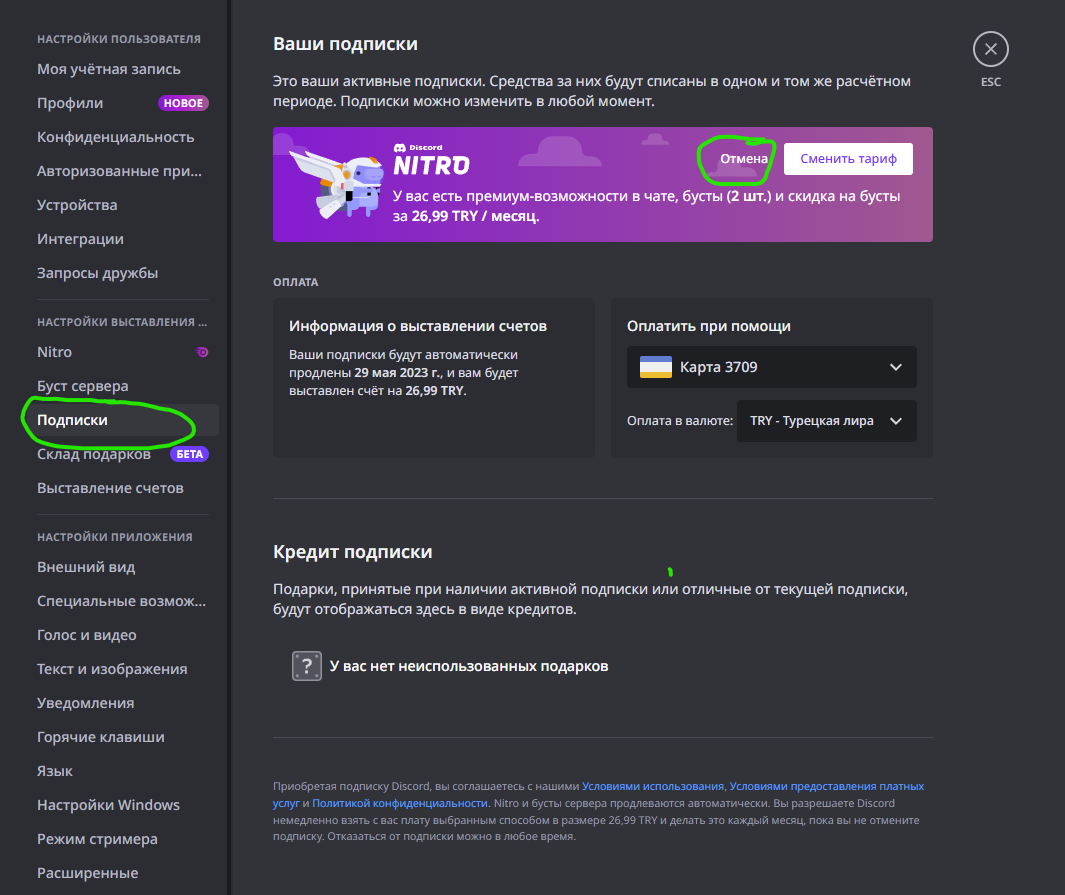Go to Конфиденциальность settings
Image resolution: width=1065 pixels, height=895 pixels.
click(115, 137)
